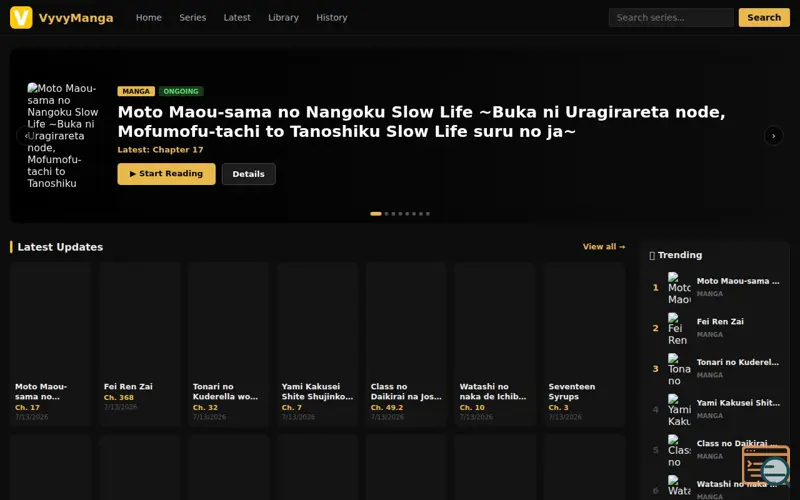Click trending thumbnail for Tonari no Kuderella
800x500 pixels.
pyautogui.click(x=679, y=369)
